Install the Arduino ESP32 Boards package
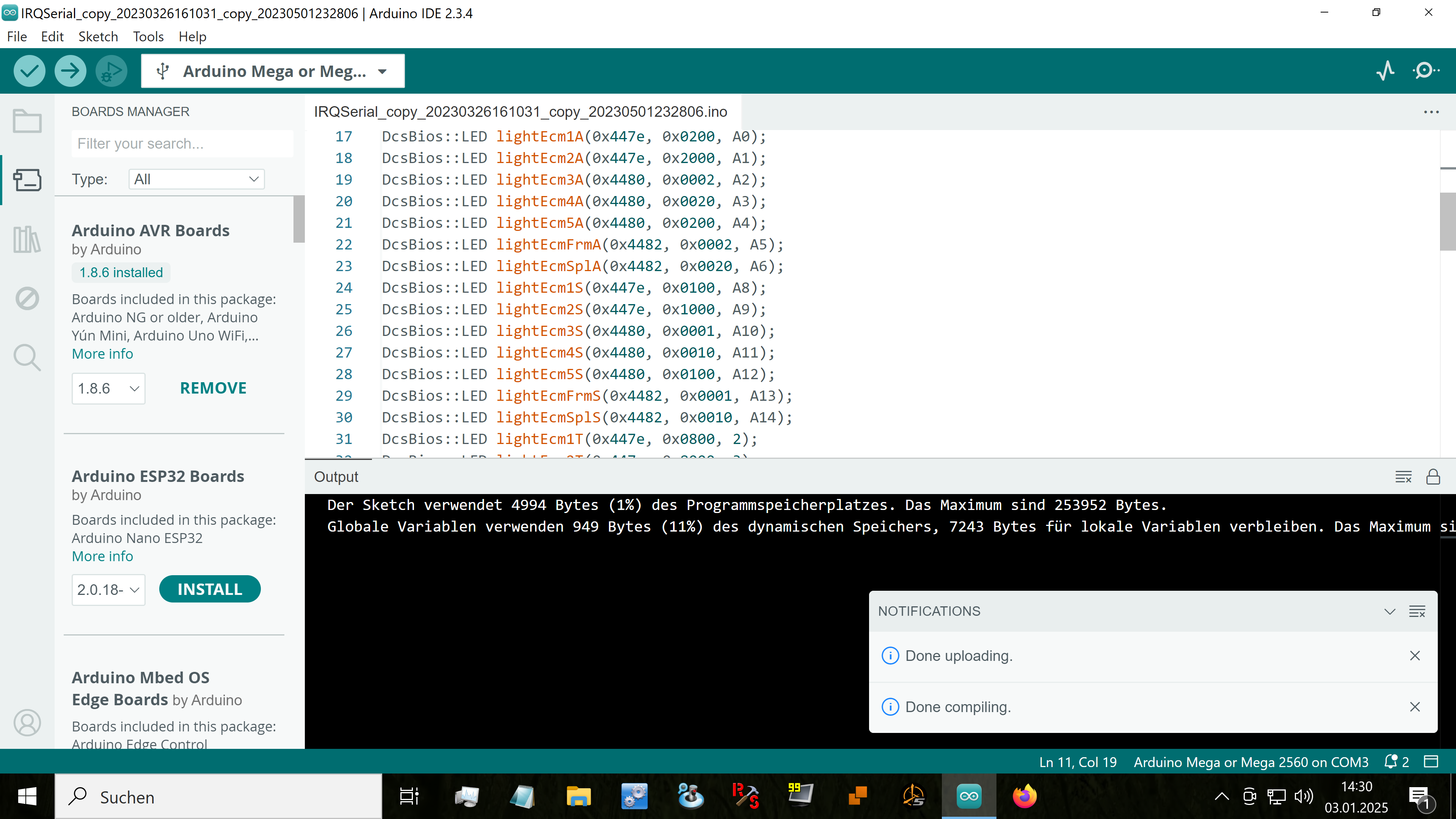This screenshot has height=819, width=1456. pyautogui.click(x=210, y=590)
